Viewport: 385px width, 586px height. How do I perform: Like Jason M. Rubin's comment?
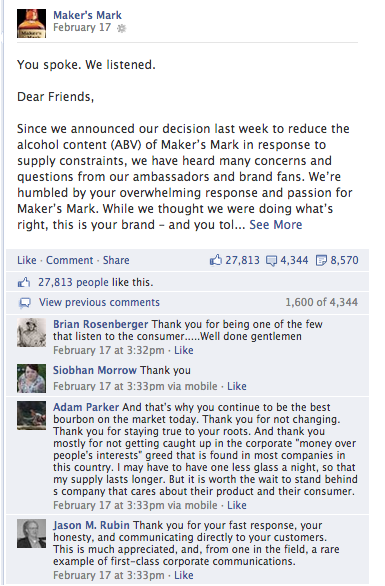click(184, 575)
